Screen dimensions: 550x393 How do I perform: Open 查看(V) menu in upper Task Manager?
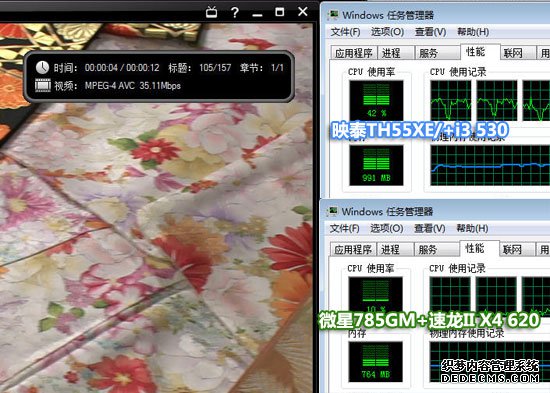[430, 32]
